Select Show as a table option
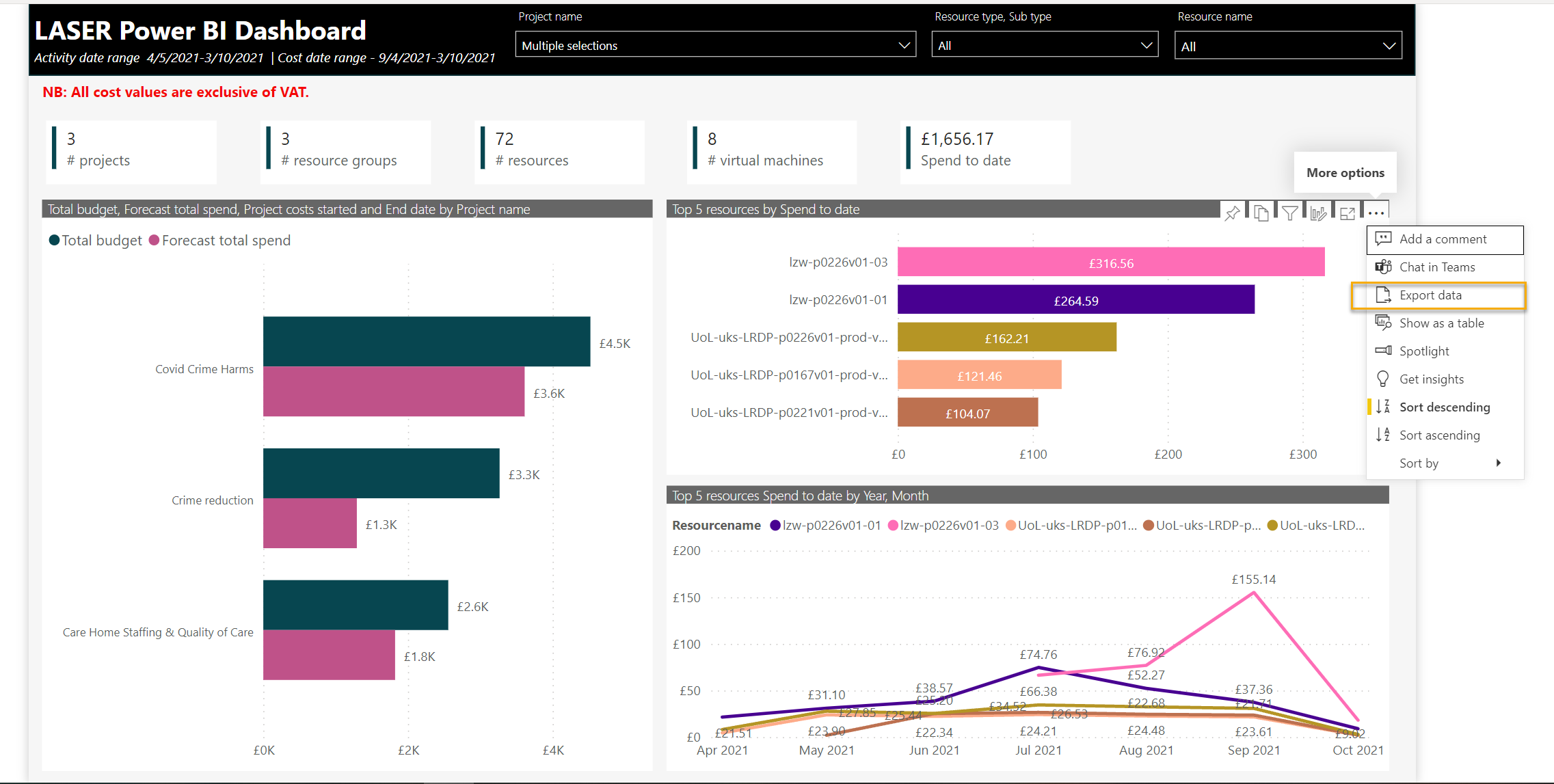The image size is (1554, 784). pos(1445,323)
